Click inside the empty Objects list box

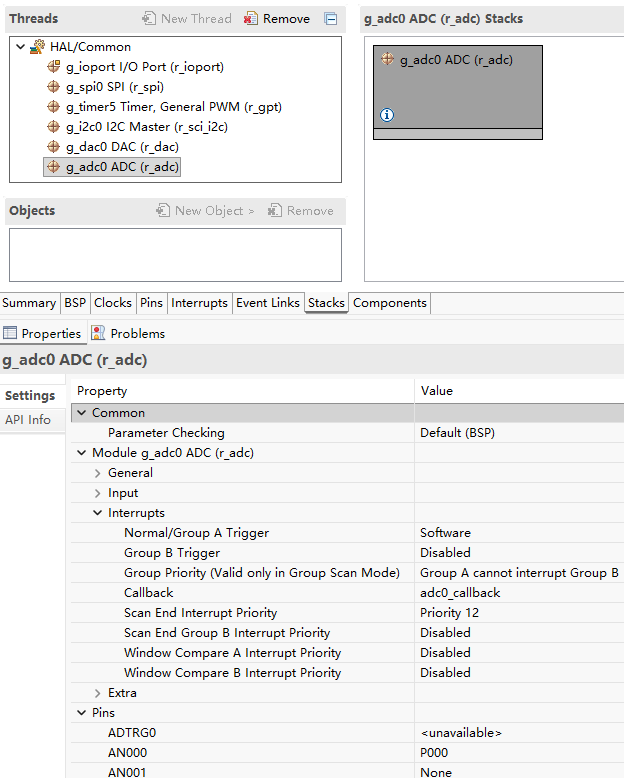click(x=175, y=255)
